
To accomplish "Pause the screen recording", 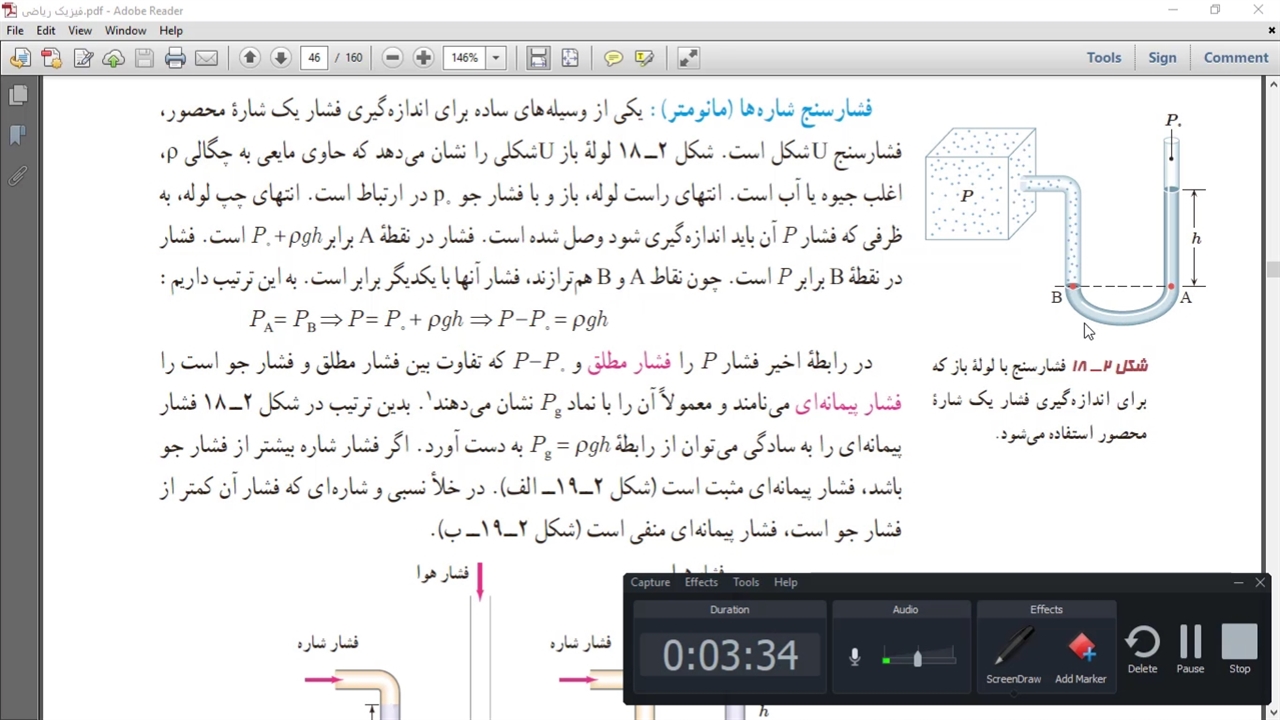I will (x=1190, y=650).
